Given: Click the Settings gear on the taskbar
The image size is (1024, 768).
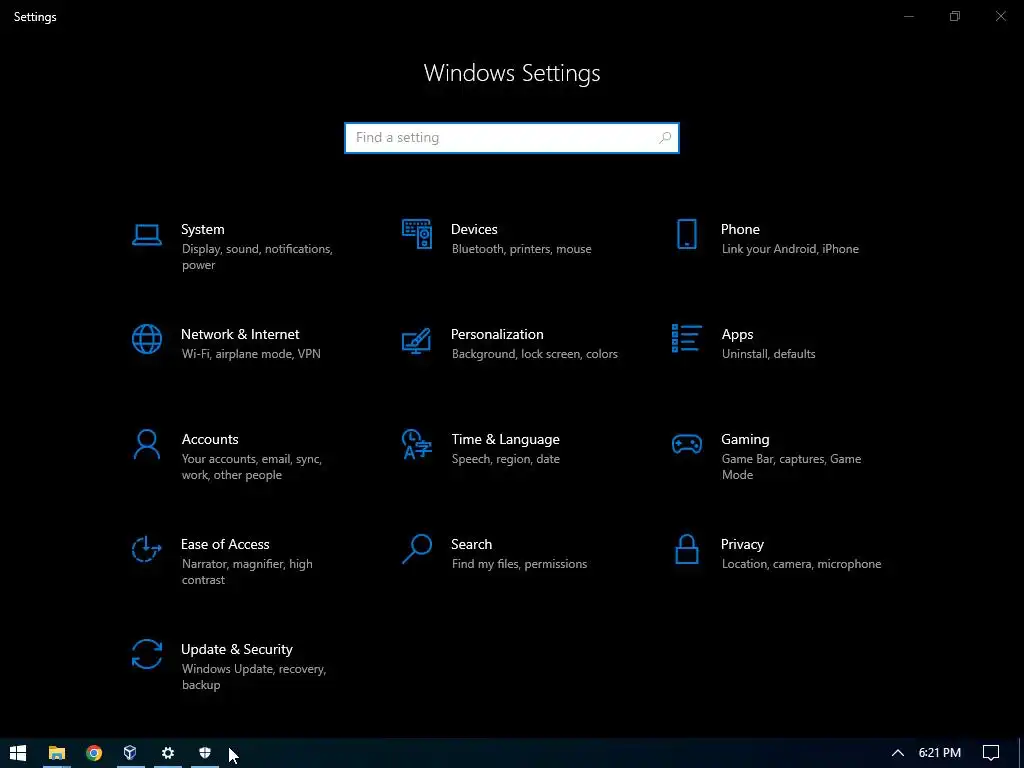Looking at the screenshot, I should [168, 753].
